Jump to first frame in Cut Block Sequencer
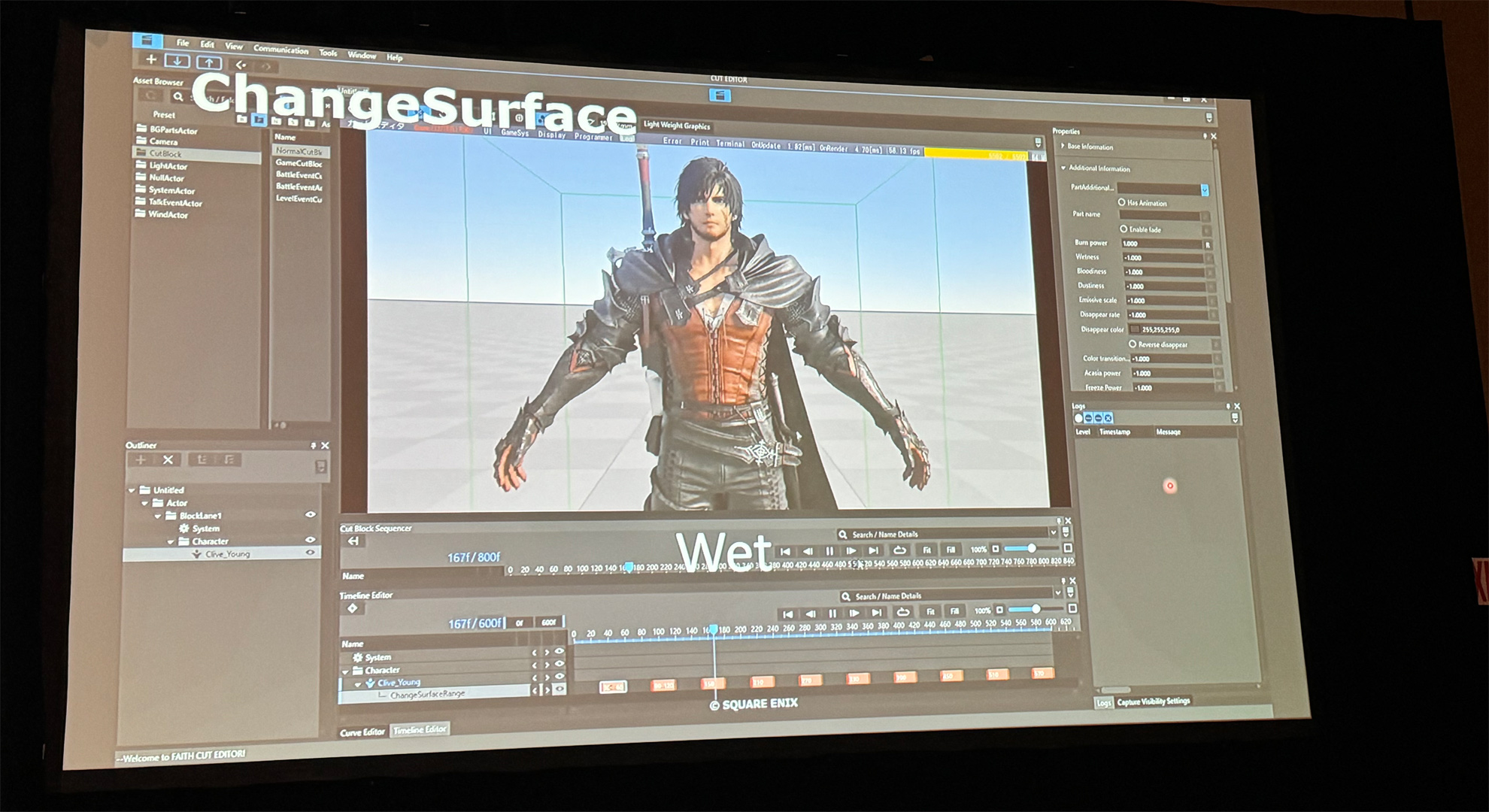The height and width of the screenshot is (812, 1489). pyautogui.click(x=784, y=551)
